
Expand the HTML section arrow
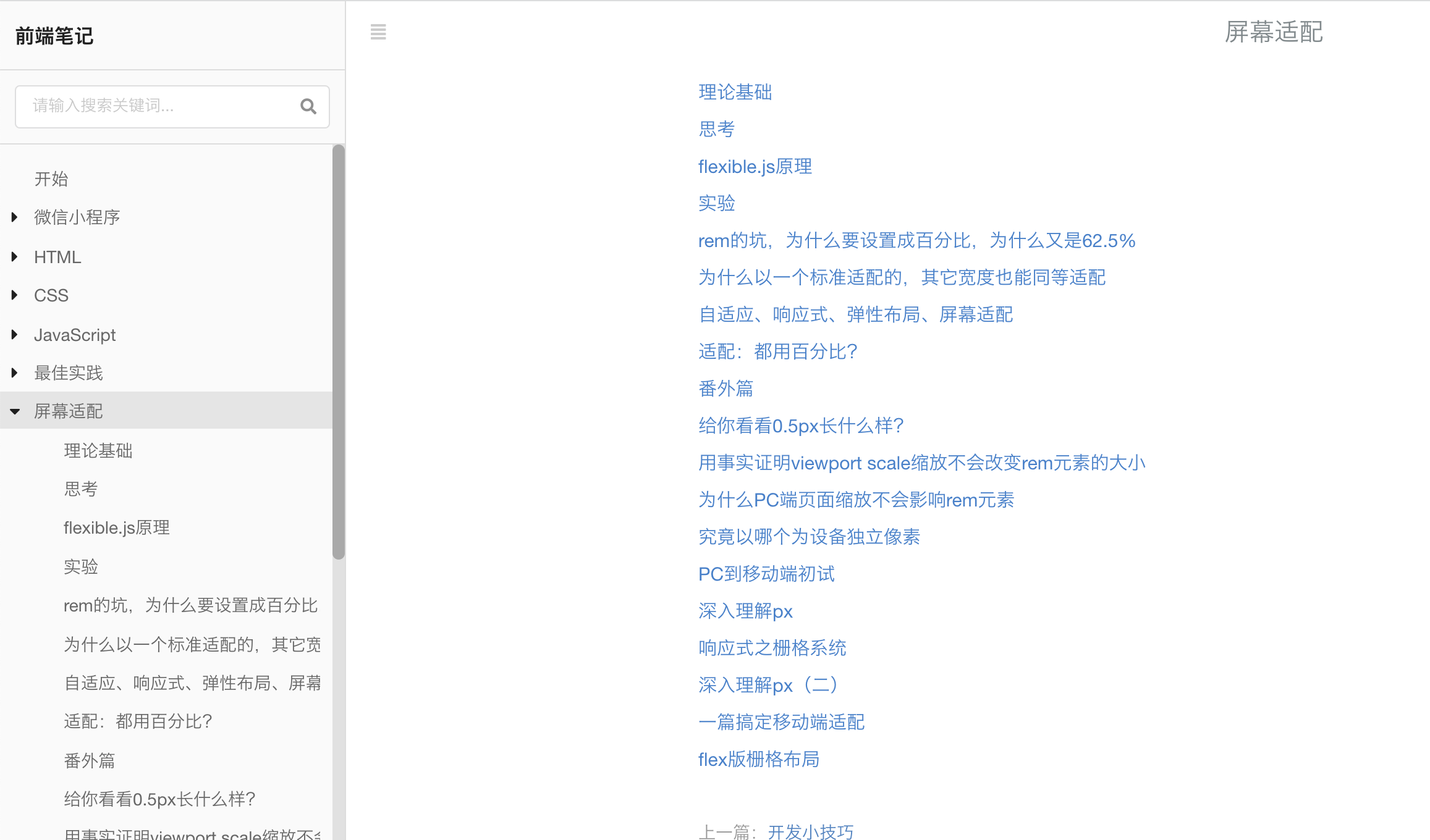click(x=15, y=256)
